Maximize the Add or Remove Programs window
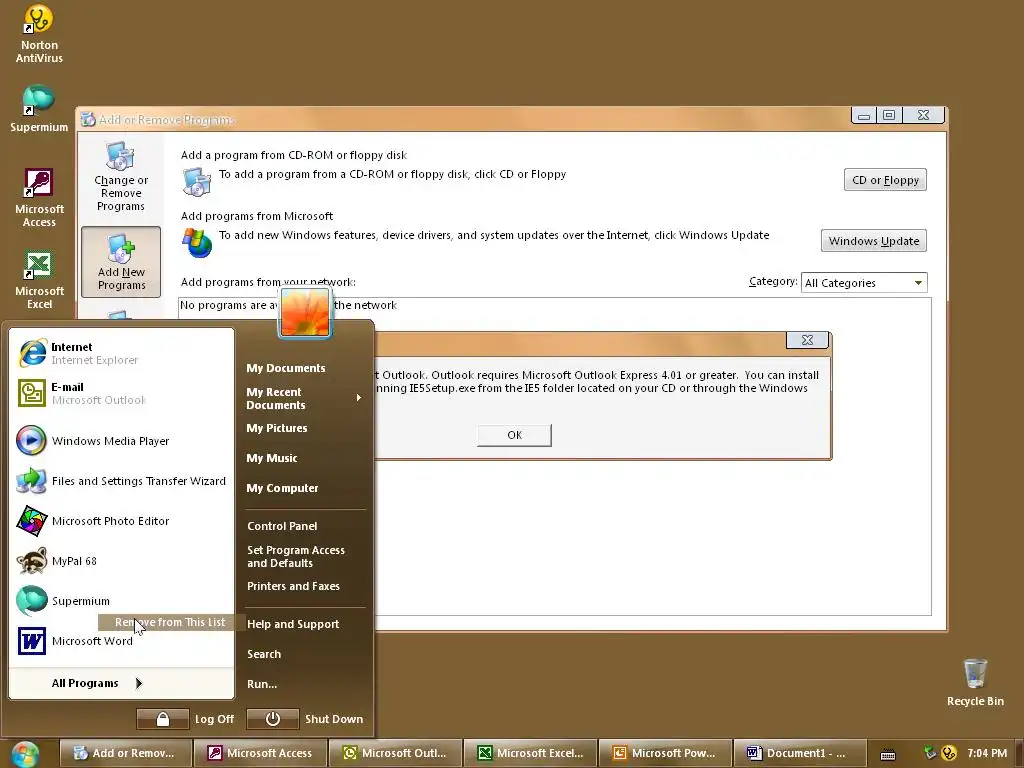 (x=889, y=116)
